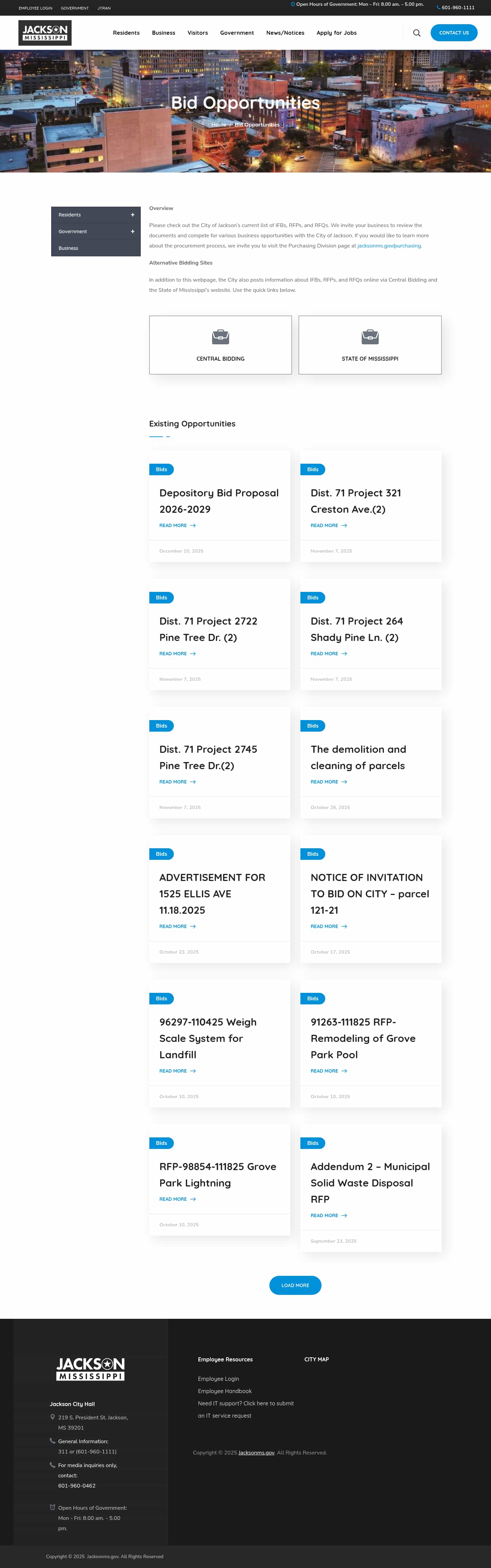
Task: Expand the Residents sidebar section
Action: point(133,215)
